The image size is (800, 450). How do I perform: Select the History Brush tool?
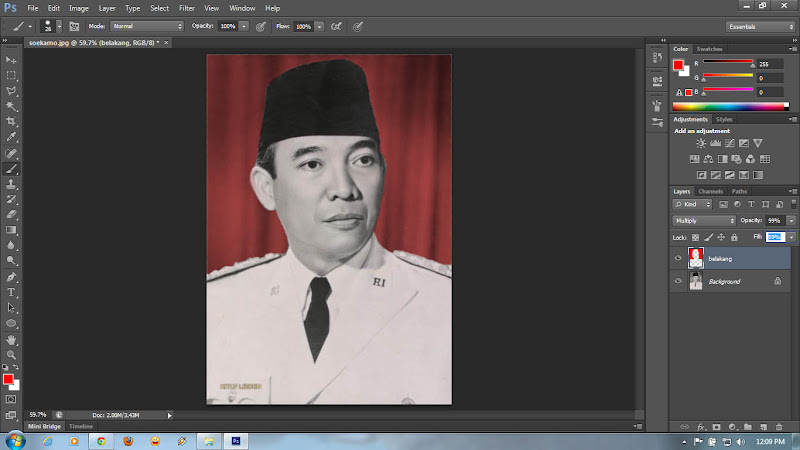11,199
